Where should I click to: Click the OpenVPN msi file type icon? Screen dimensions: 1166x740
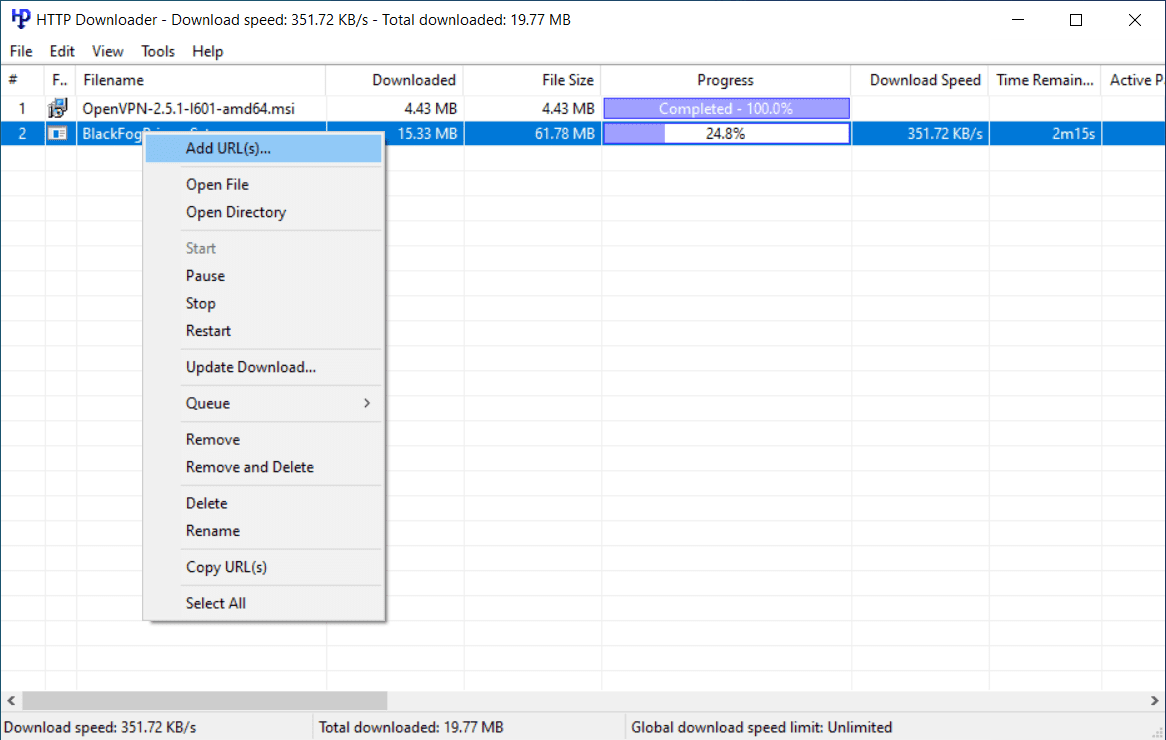(57, 109)
